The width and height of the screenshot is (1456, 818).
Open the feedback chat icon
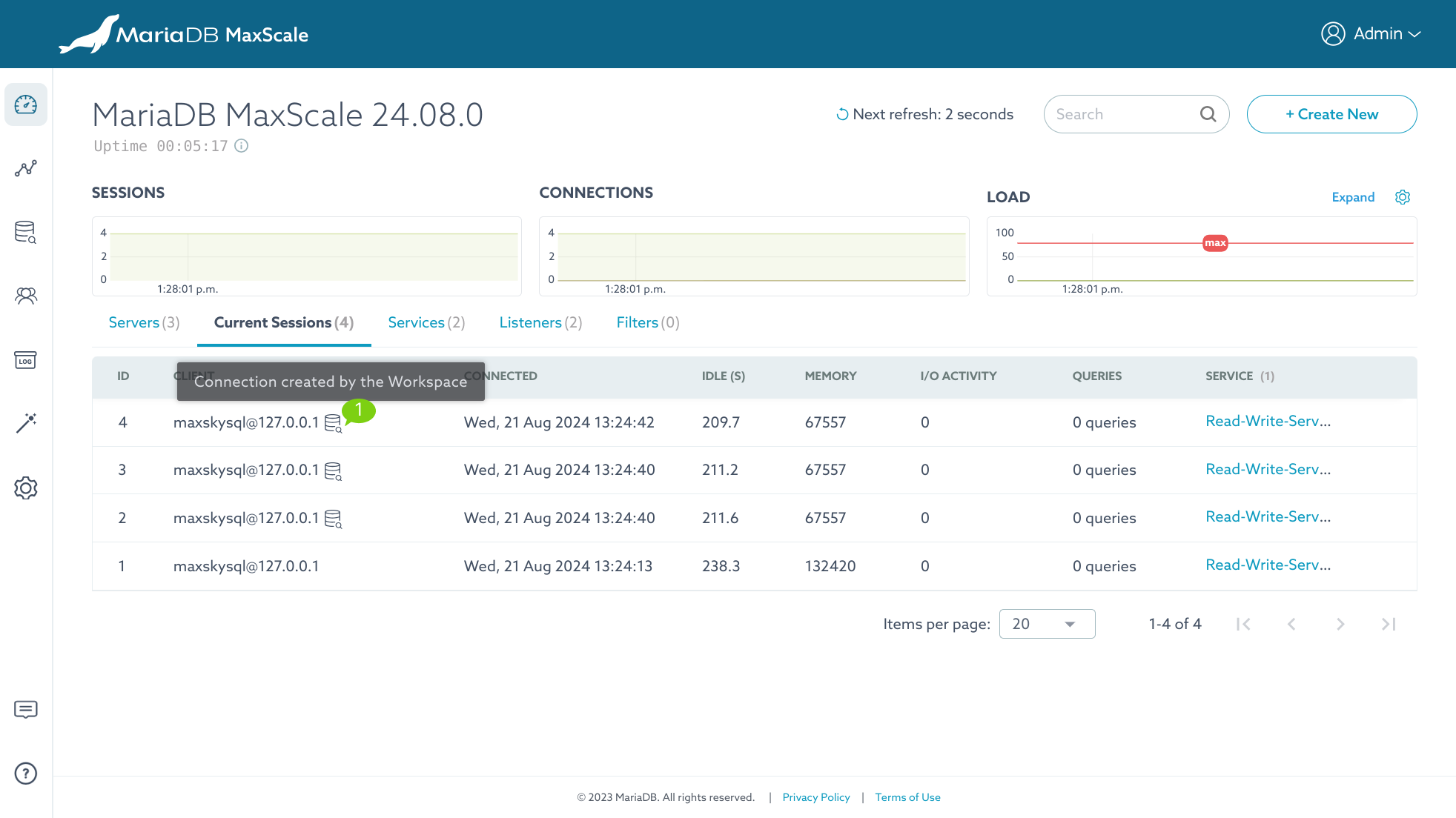(26, 709)
